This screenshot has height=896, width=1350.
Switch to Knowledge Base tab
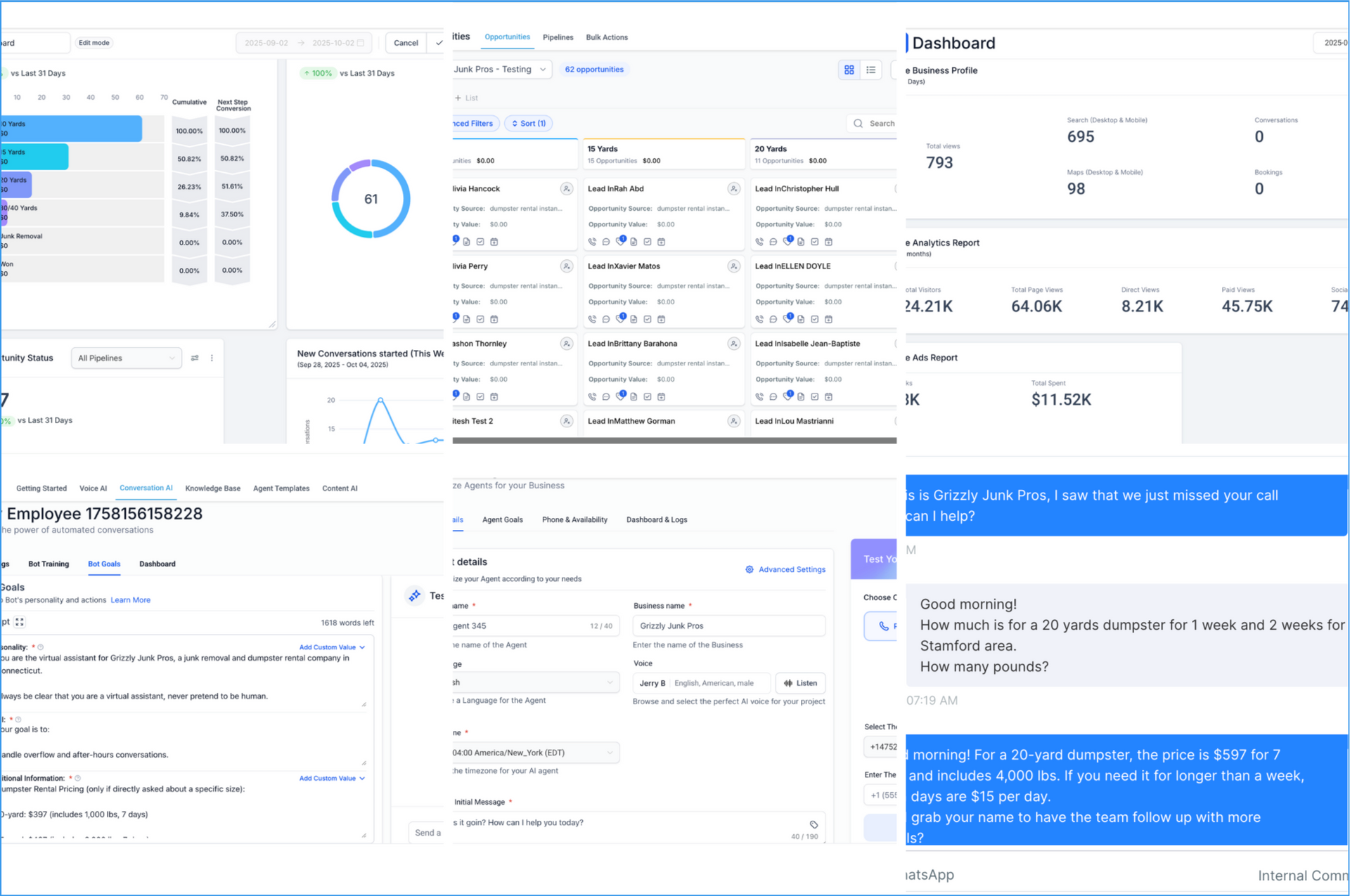coord(212,488)
